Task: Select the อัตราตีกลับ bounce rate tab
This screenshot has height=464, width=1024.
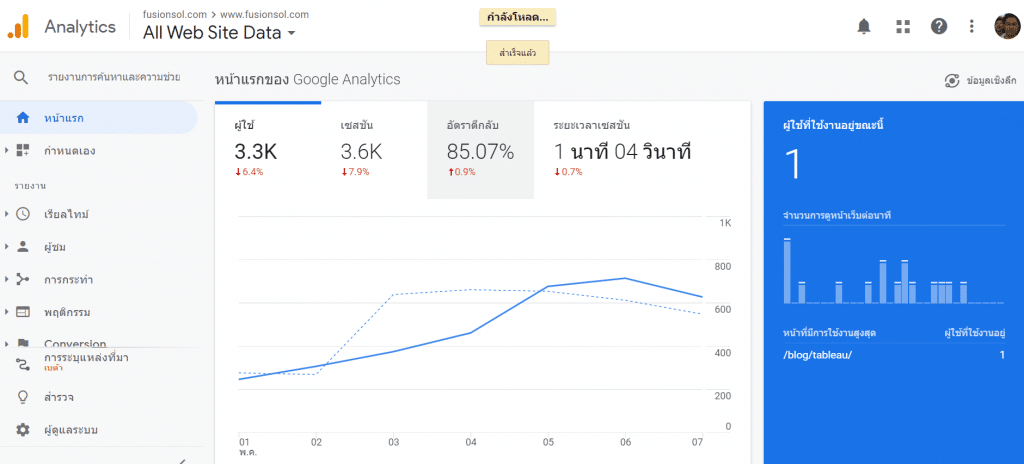Action: [481, 150]
